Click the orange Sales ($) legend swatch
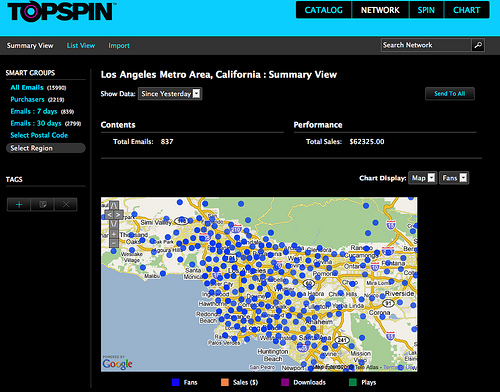Viewport: 500px width, 392px height. [x=225, y=382]
